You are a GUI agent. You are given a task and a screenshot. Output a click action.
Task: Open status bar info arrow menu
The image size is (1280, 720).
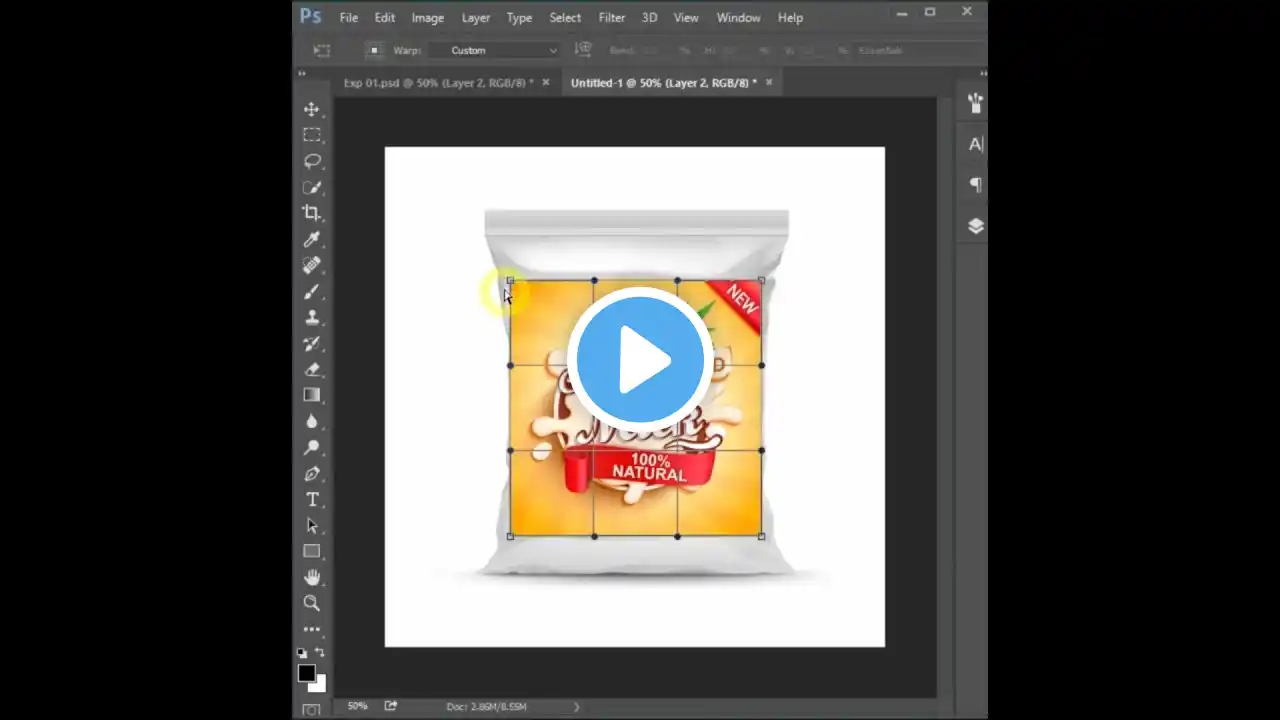[x=576, y=707]
